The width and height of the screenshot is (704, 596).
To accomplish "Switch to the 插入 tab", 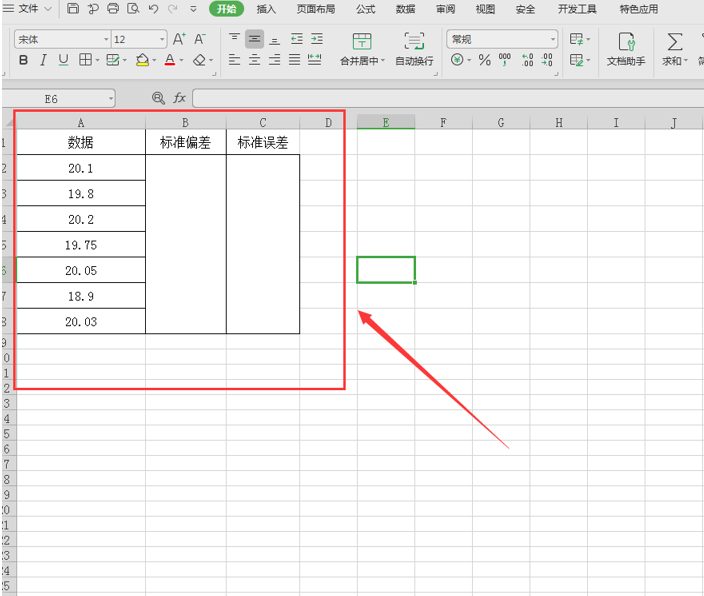I will (x=266, y=9).
